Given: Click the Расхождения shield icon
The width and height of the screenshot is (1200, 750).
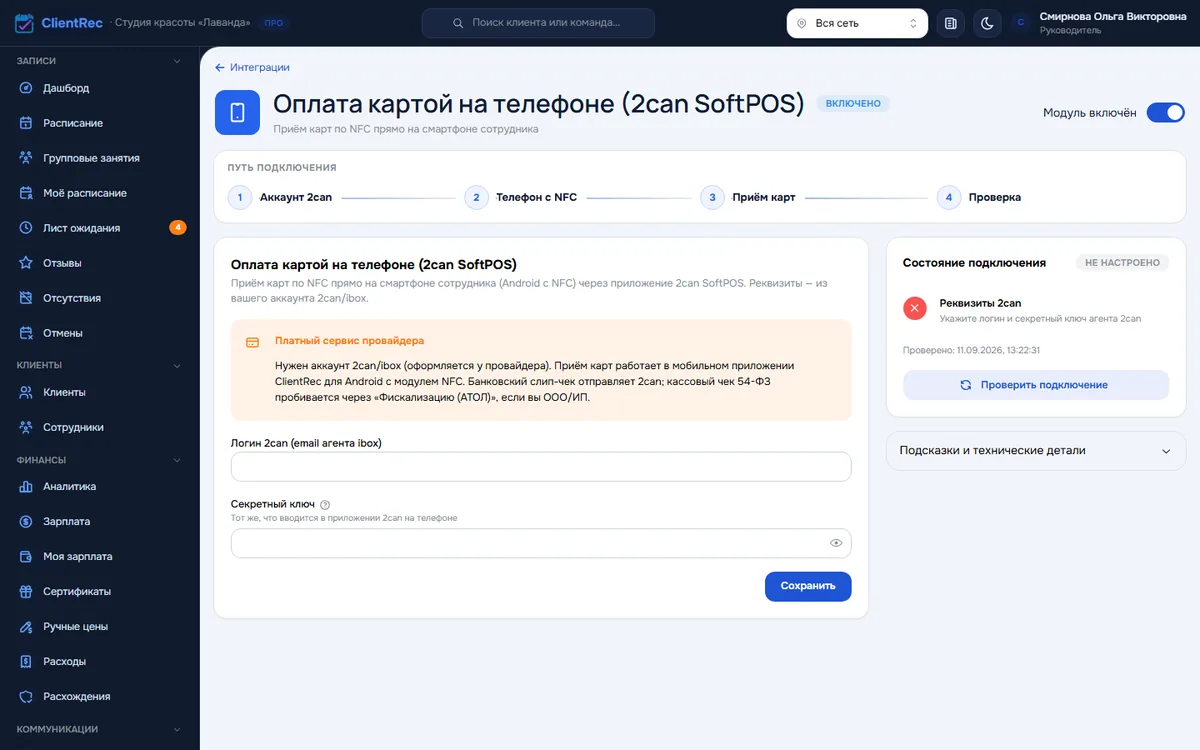Looking at the screenshot, I should 27,697.
